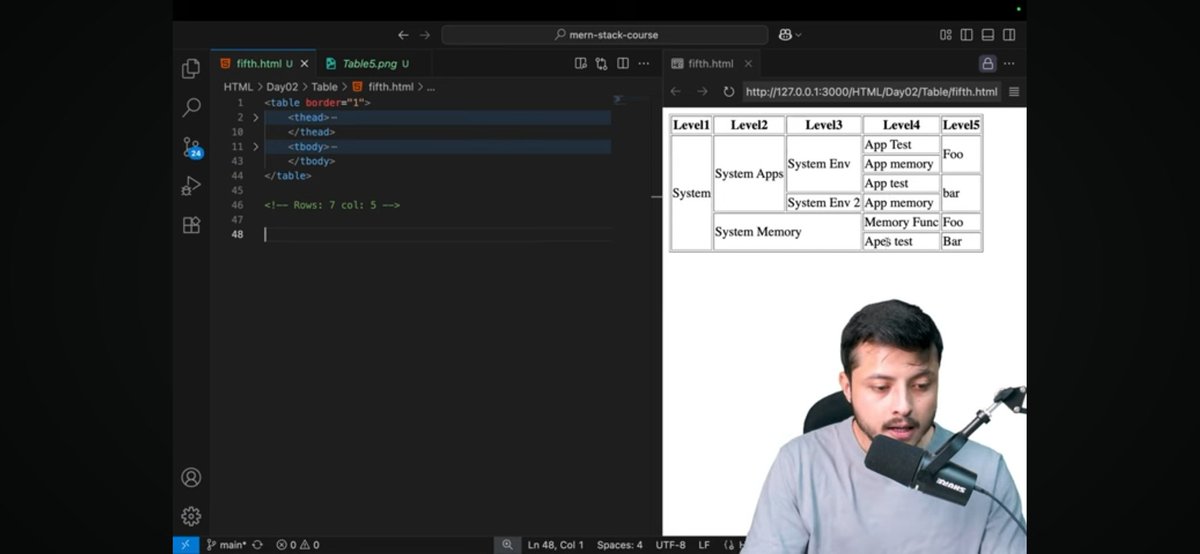Open the Accounts menu icon
This screenshot has height=554, width=1200.
pyautogui.click(x=191, y=477)
